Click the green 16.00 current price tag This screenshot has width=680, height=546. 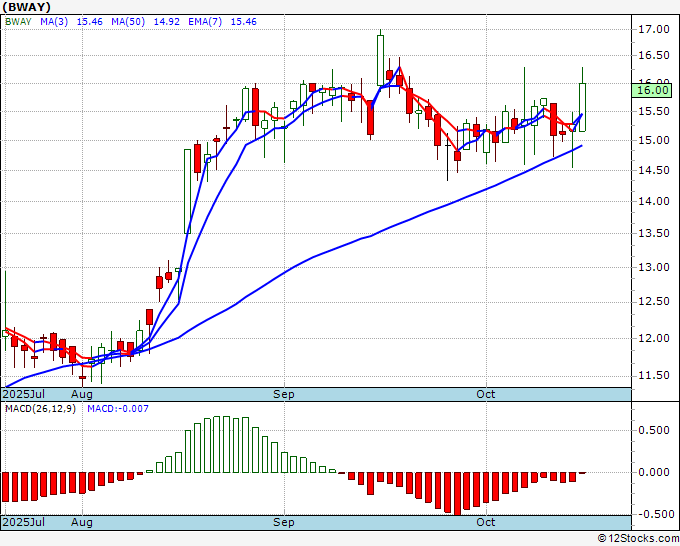pos(652,90)
